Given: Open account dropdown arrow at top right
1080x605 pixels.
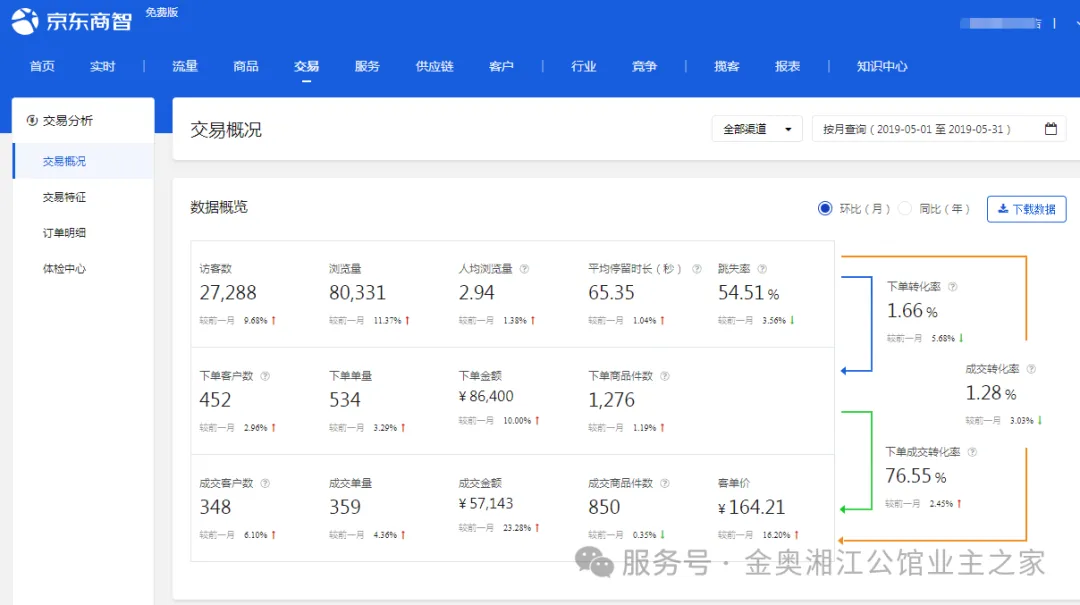Looking at the screenshot, I should click(1052, 23).
